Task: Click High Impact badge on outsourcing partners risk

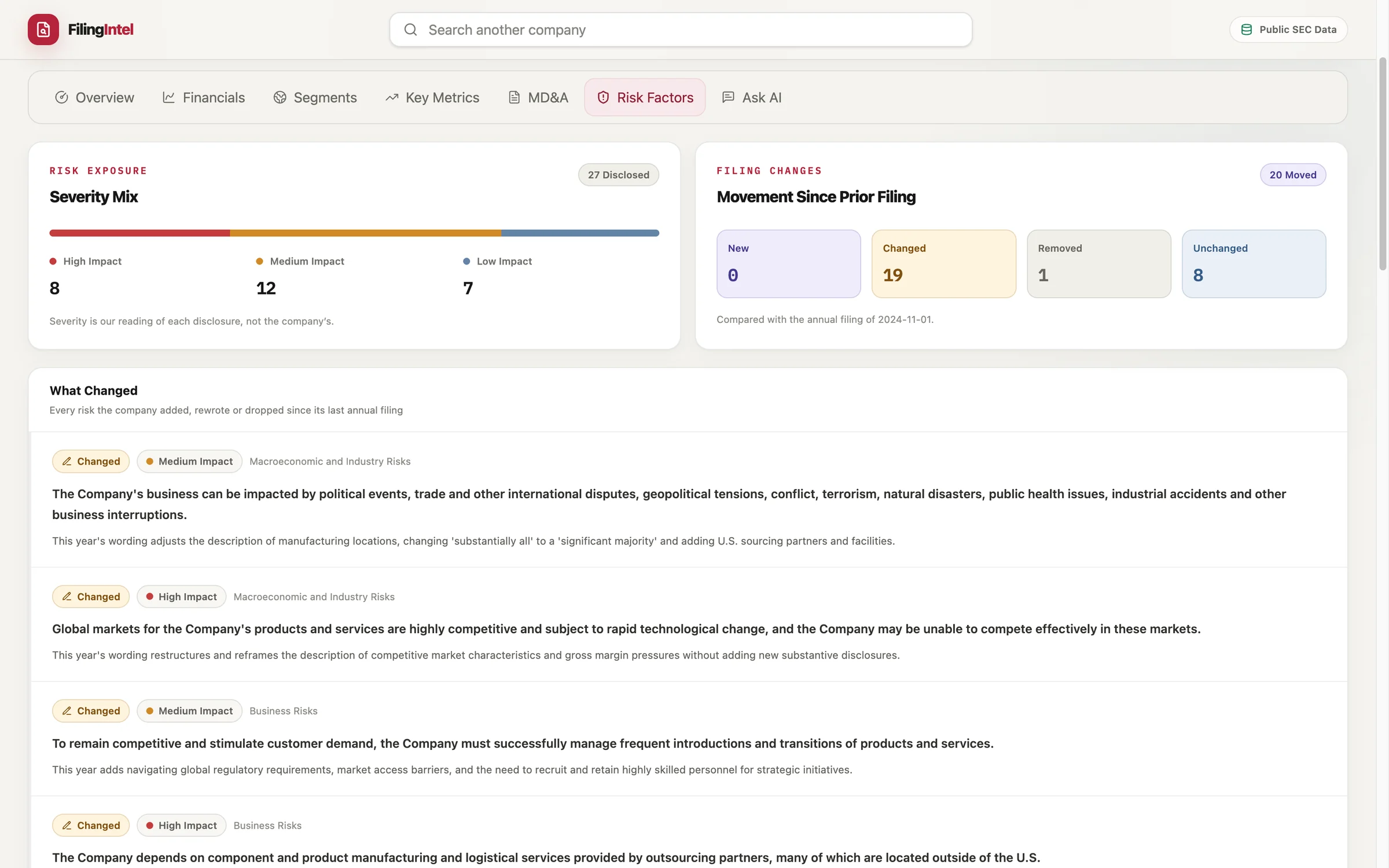Action: pyautogui.click(x=181, y=825)
